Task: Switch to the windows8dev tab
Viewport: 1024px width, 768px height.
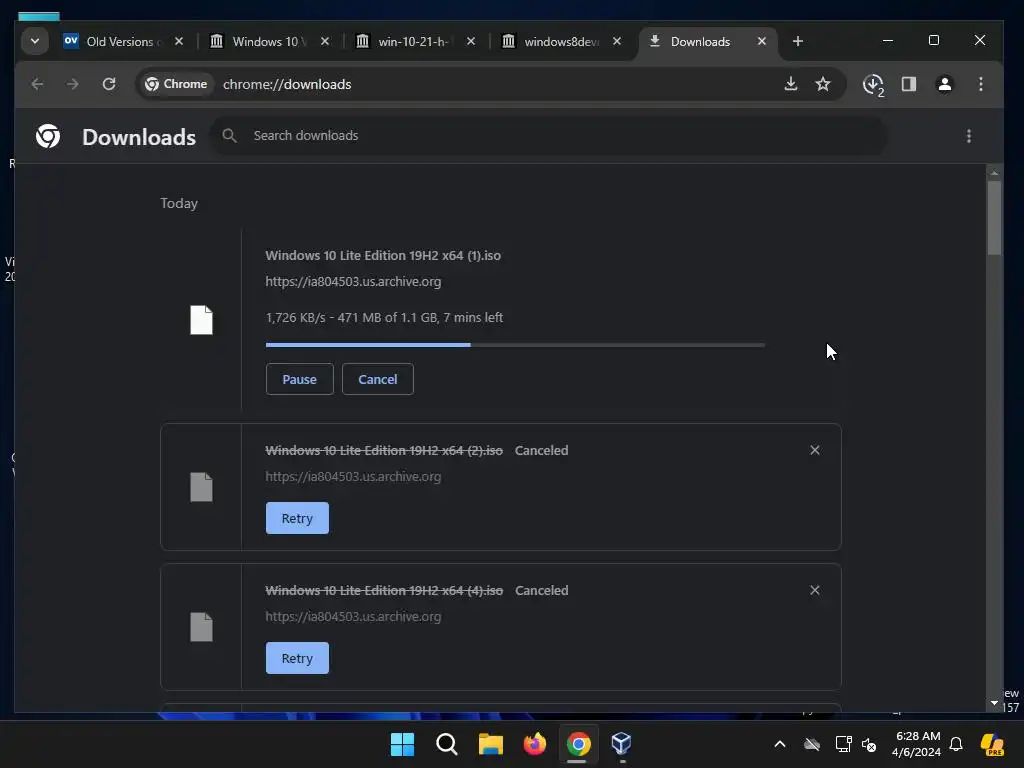Action: click(562, 41)
